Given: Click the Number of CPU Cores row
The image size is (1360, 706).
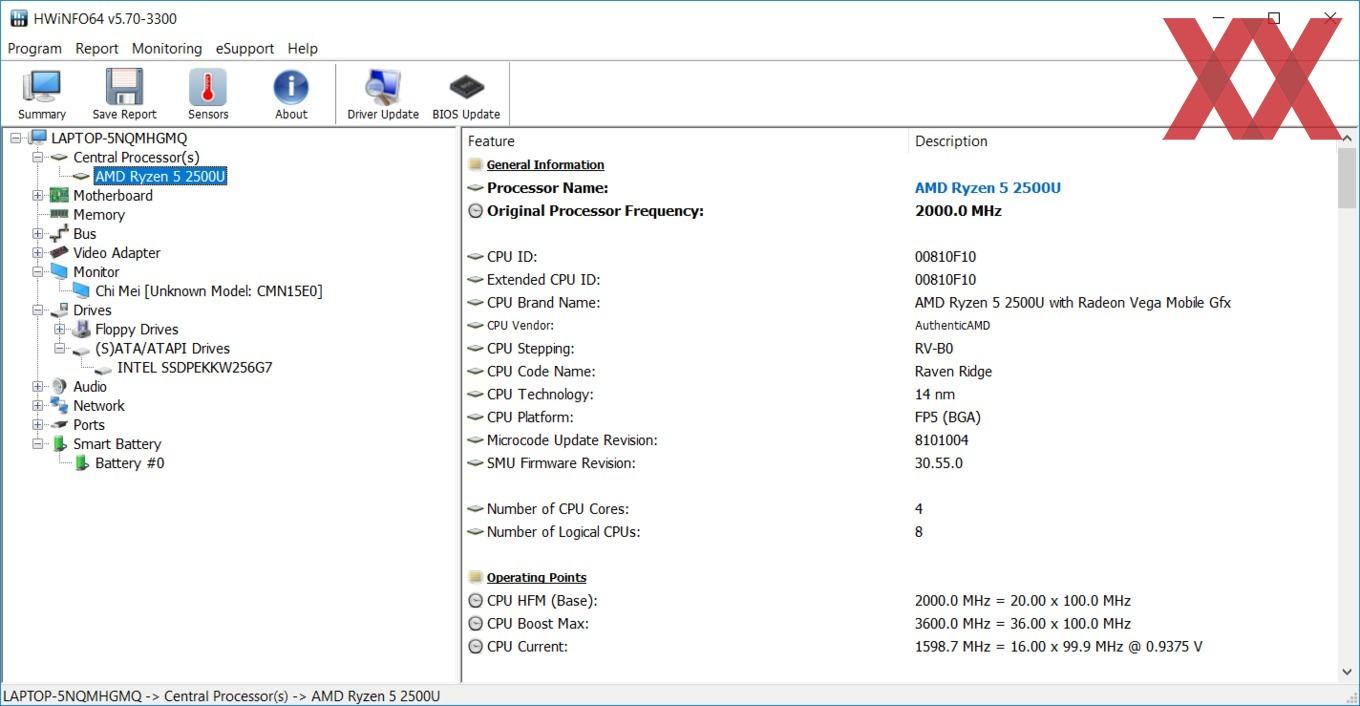Looking at the screenshot, I should coord(899,509).
